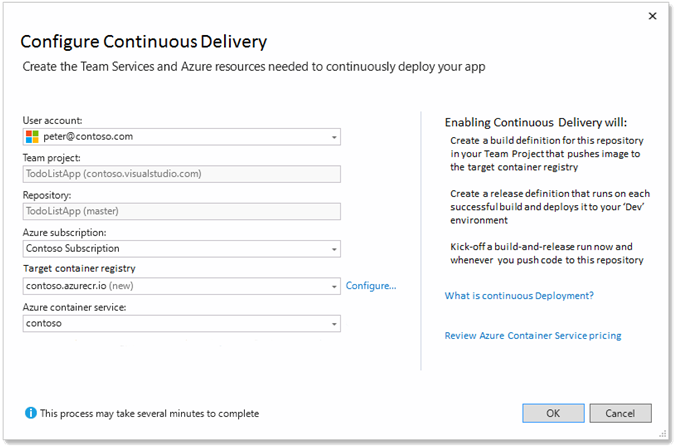Expand the Target container registry dropdown arrow
The height and width of the screenshot is (448, 675).
(334, 287)
